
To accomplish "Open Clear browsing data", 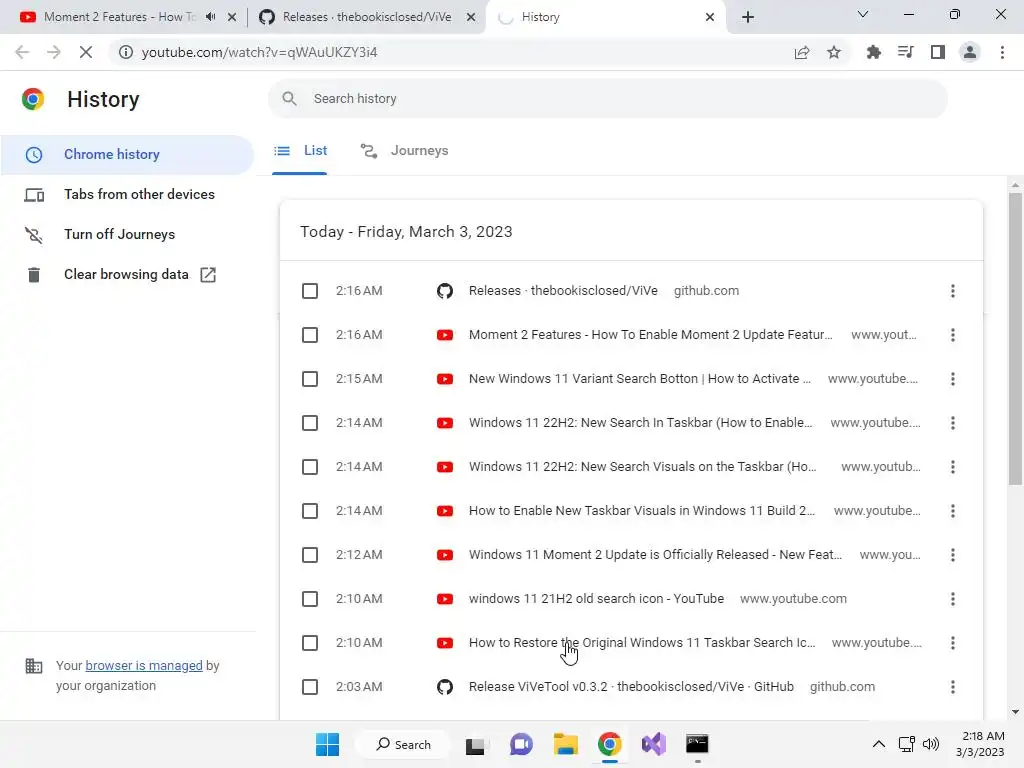I will pyautogui.click(x=127, y=274).
